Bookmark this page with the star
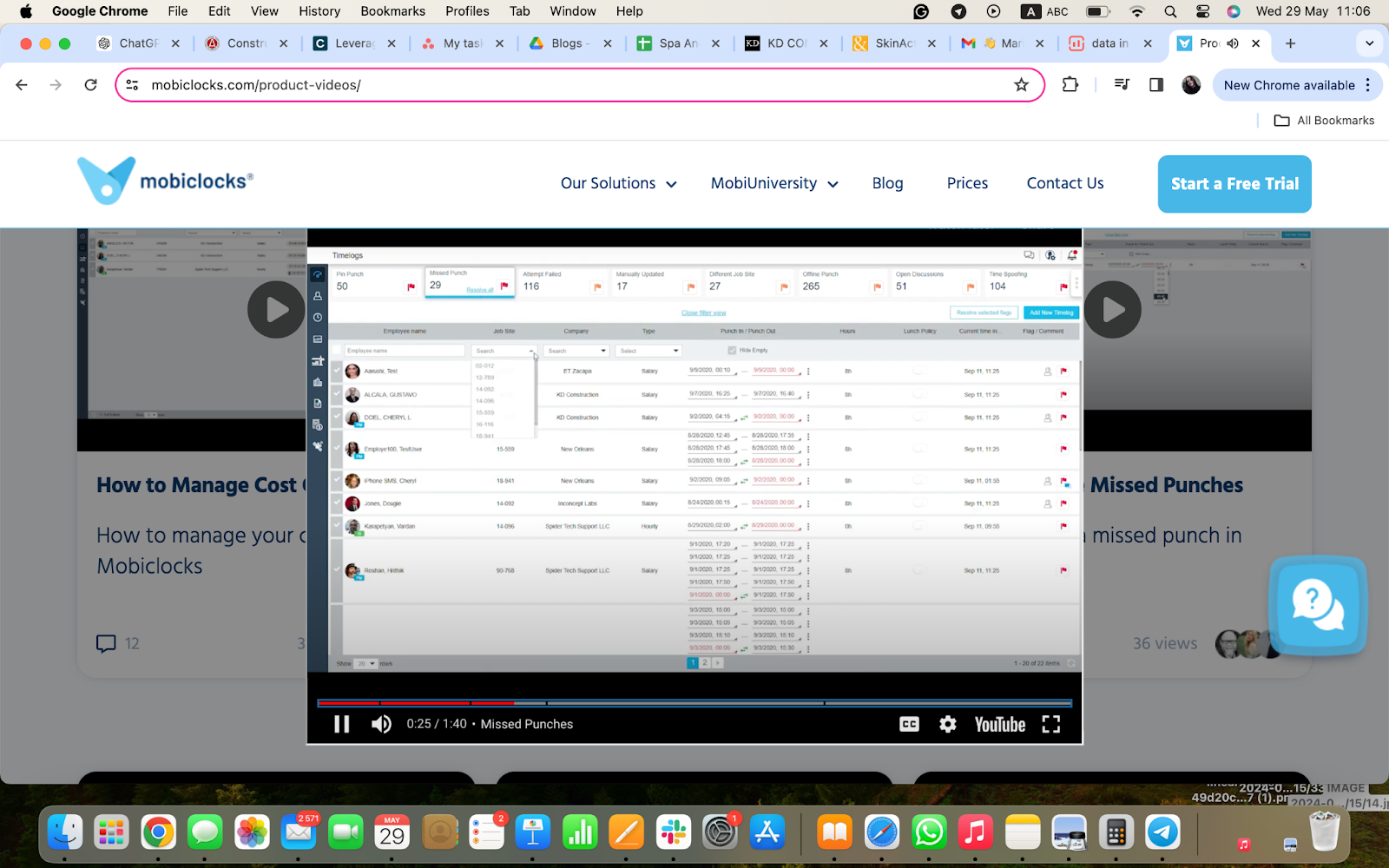The height and width of the screenshot is (868, 1389). pos(1021,85)
